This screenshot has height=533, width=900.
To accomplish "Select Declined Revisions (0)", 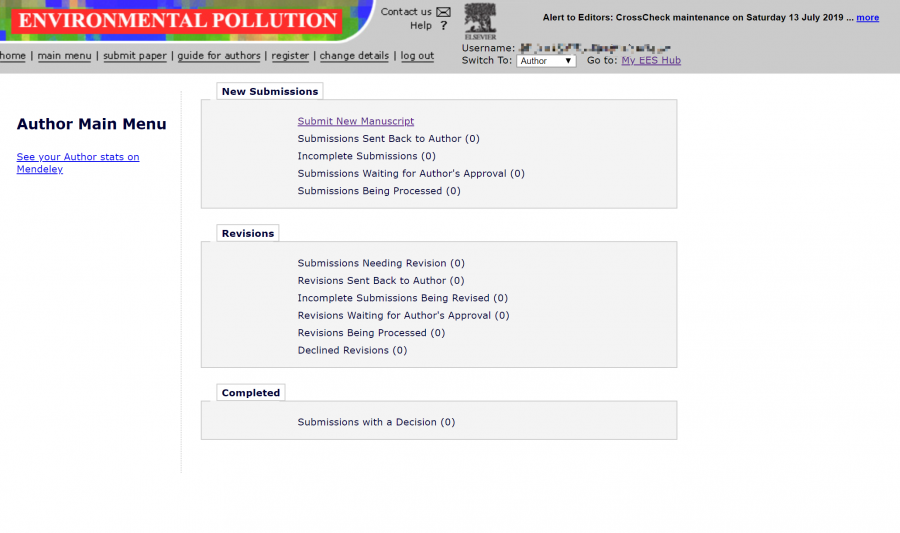I will click(x=352, y=350).
